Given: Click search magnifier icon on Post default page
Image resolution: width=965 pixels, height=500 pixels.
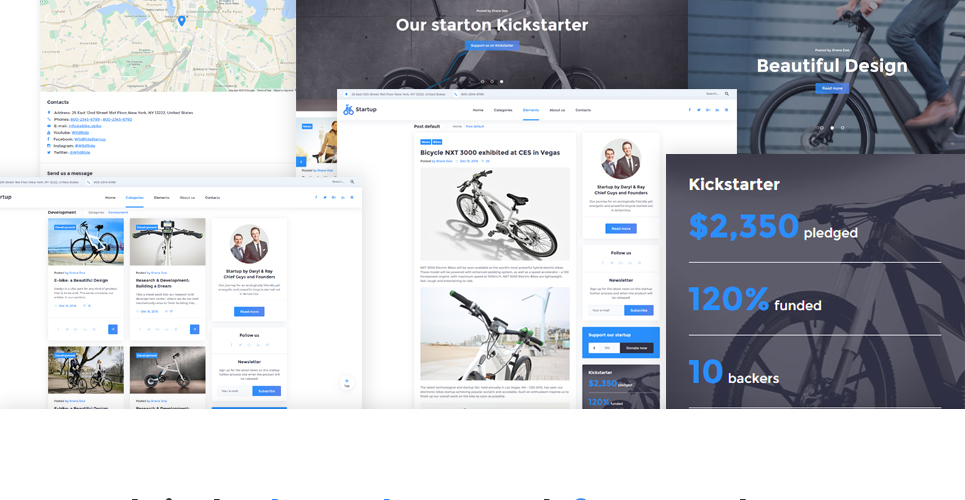Looking at the screenshot, I should click(727, 94).
